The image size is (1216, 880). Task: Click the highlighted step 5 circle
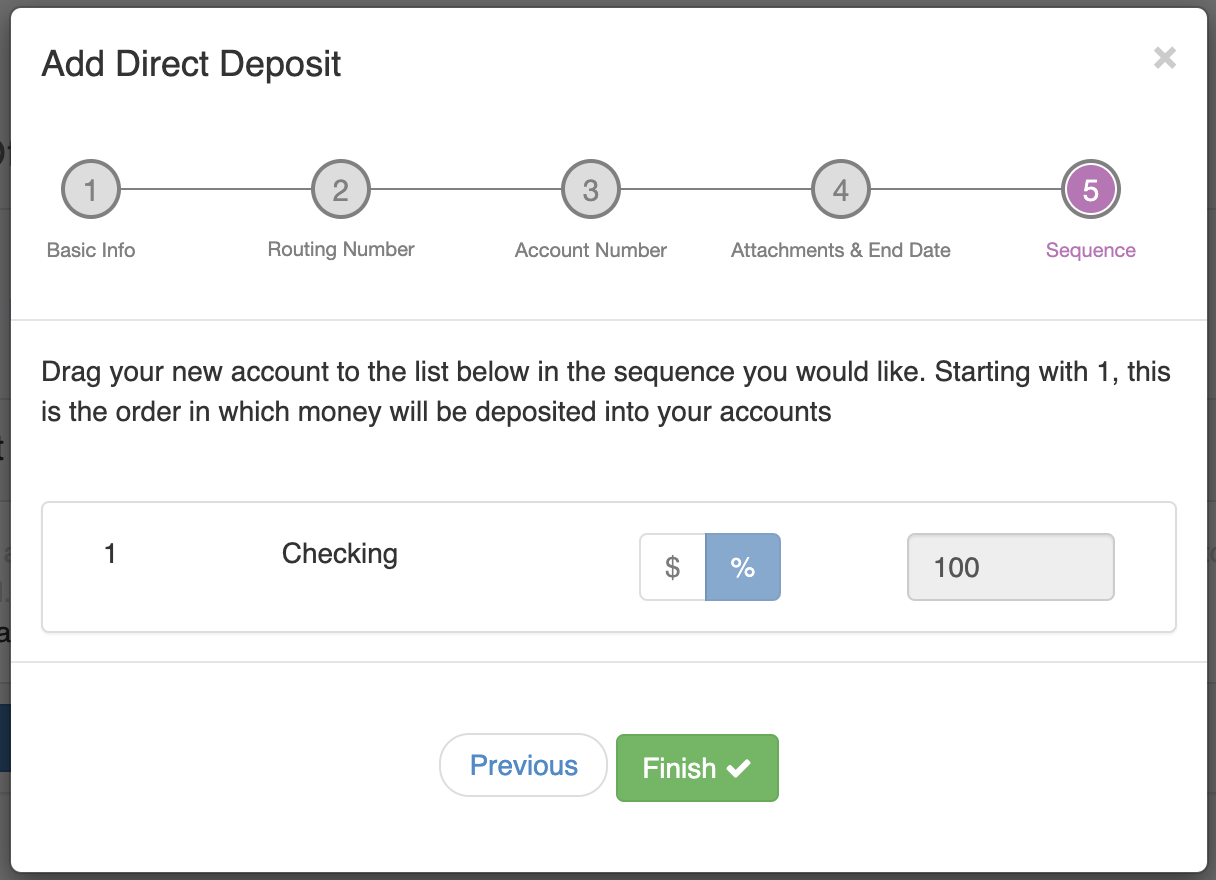(1091, 189)
